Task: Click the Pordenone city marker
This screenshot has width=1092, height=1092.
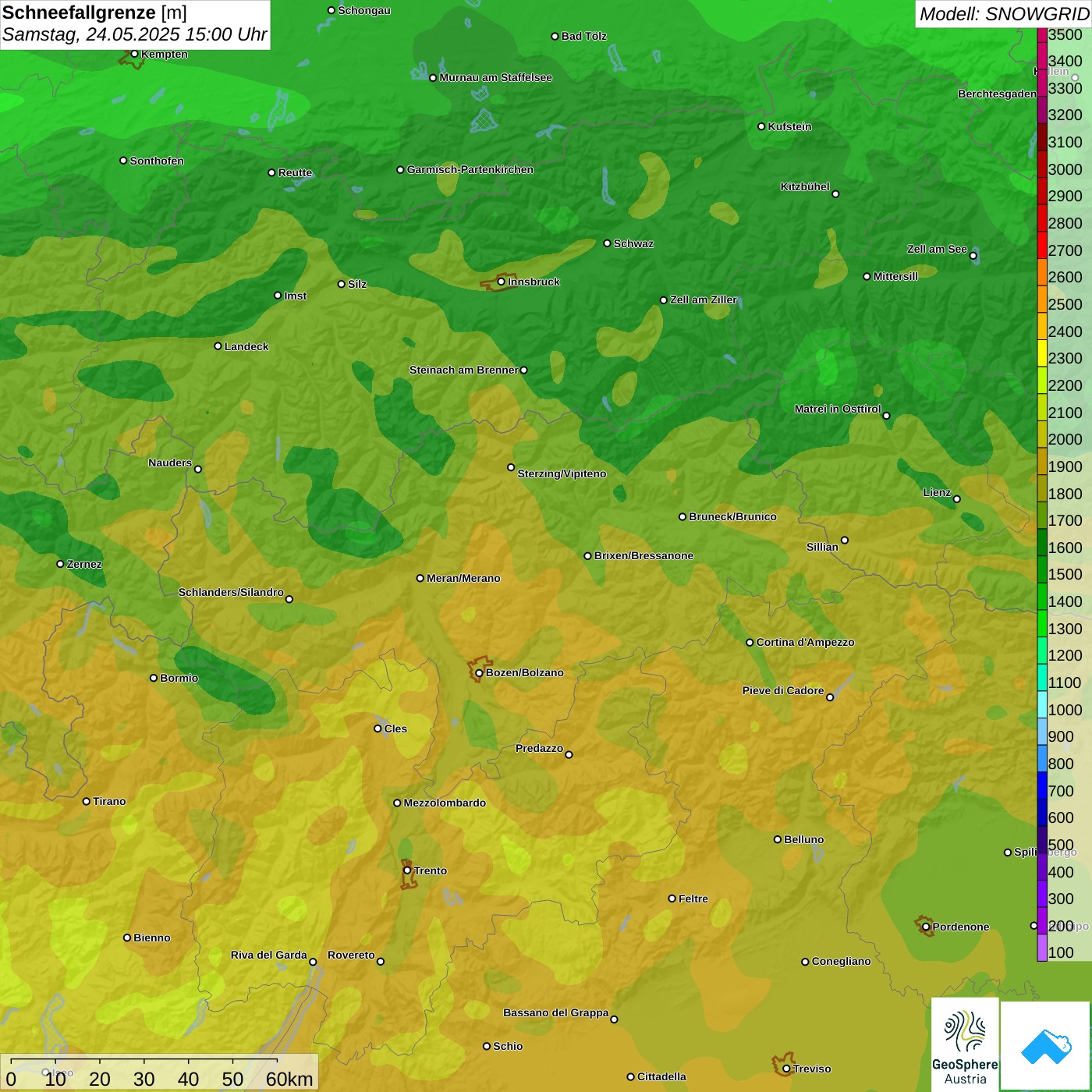Action: pyautogui.click(x=926, y=927)
